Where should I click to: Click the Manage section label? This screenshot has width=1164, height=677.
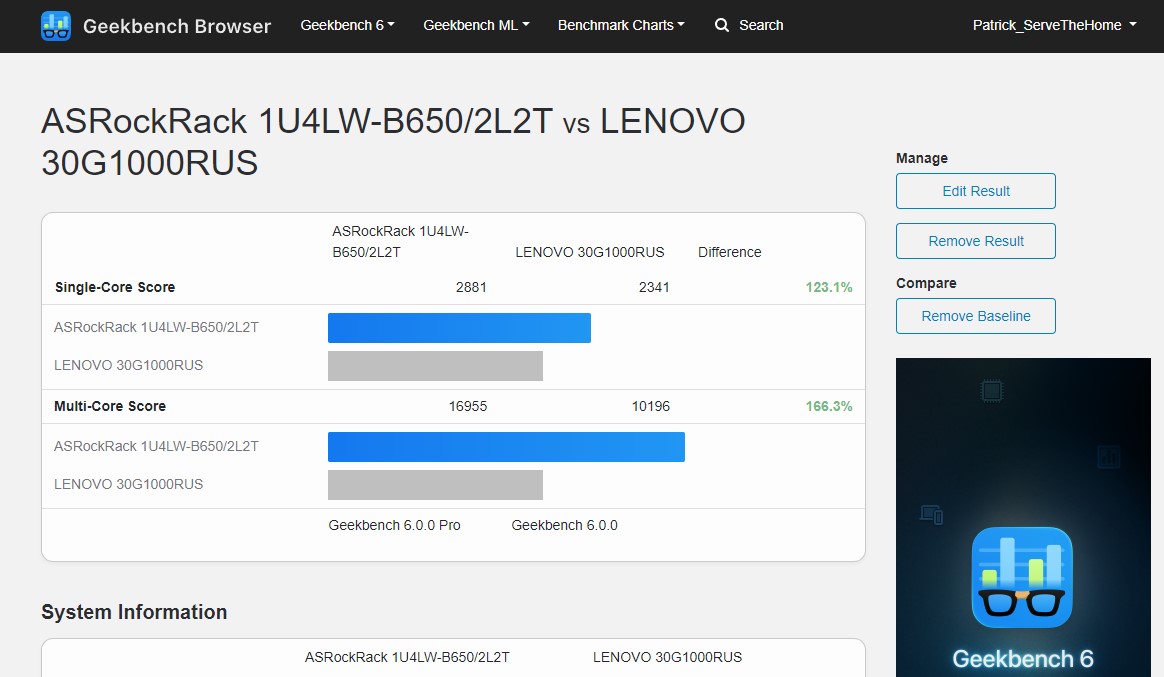click(921, 158)
